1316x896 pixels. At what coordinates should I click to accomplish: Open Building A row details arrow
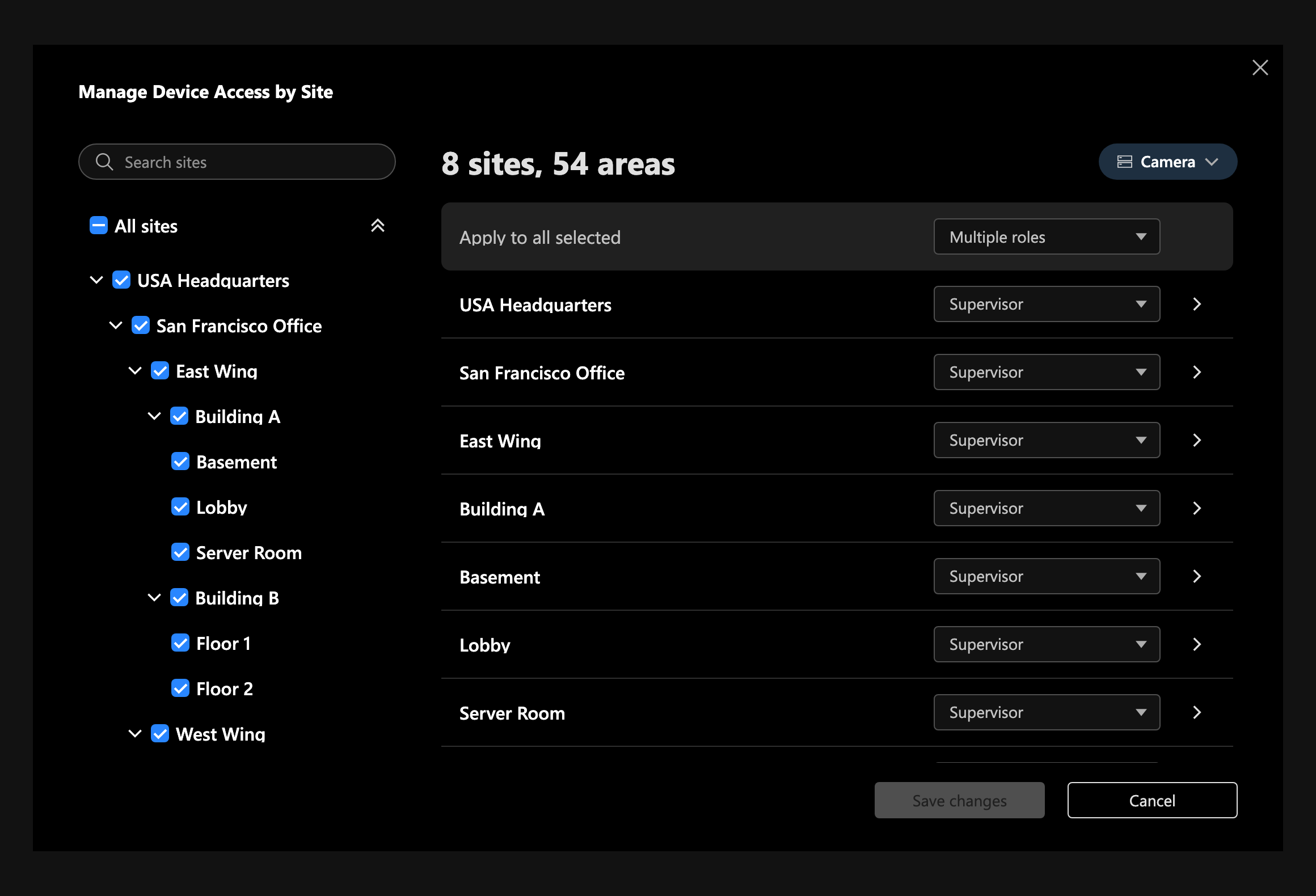pyautogui.click(x=1197, y=509)
